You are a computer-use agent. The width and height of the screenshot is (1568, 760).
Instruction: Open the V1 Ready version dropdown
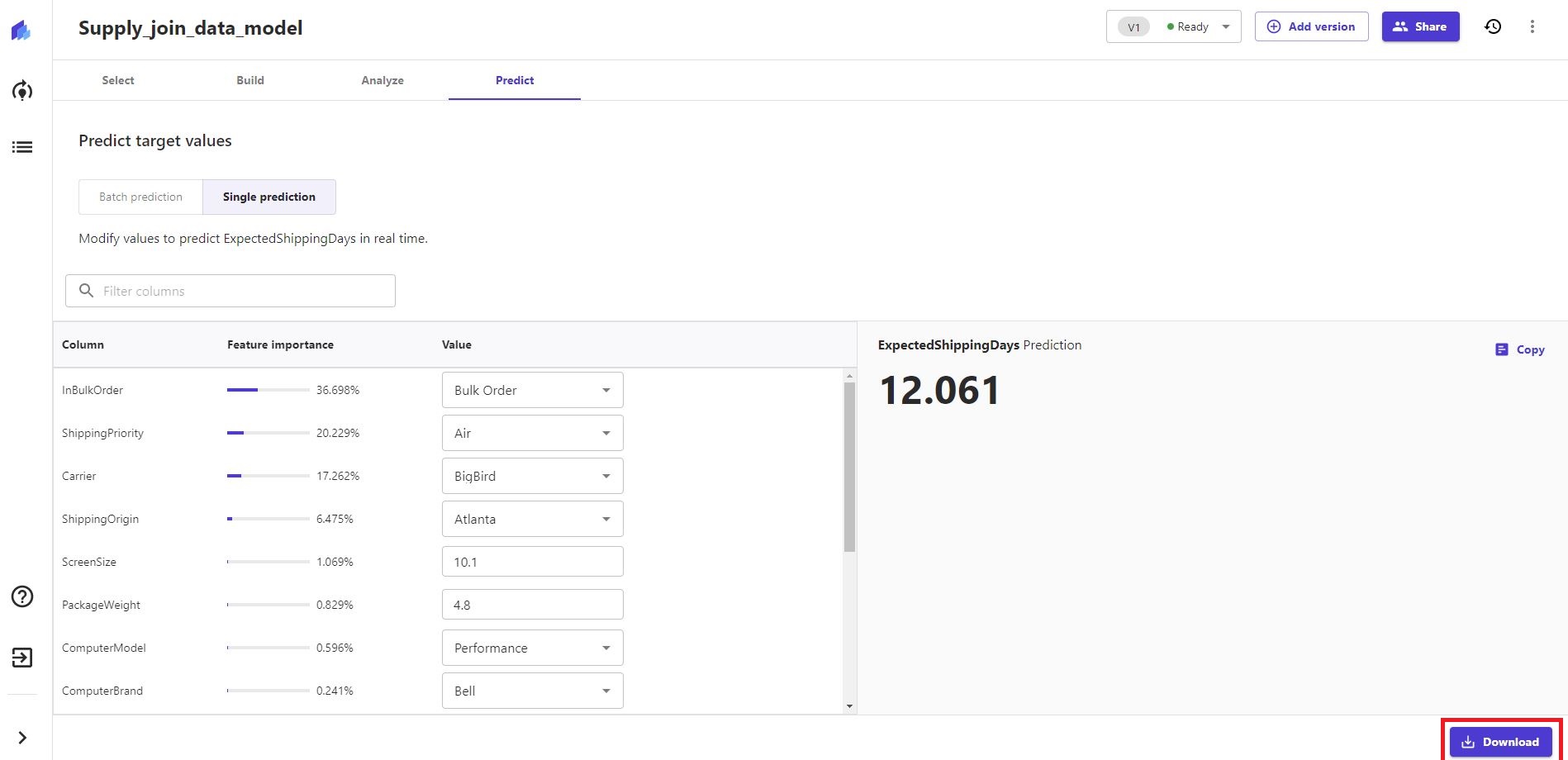click(1173, 26)
